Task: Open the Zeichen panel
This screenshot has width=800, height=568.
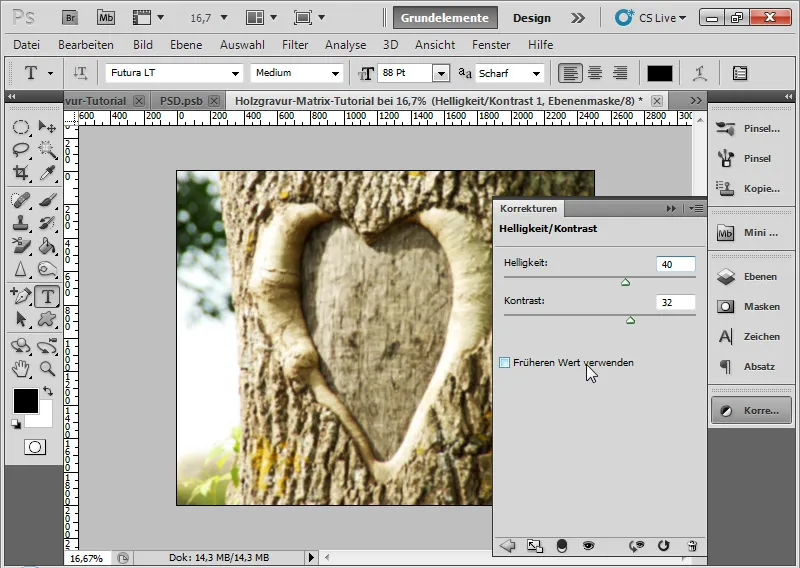Action: click(751, 337)
